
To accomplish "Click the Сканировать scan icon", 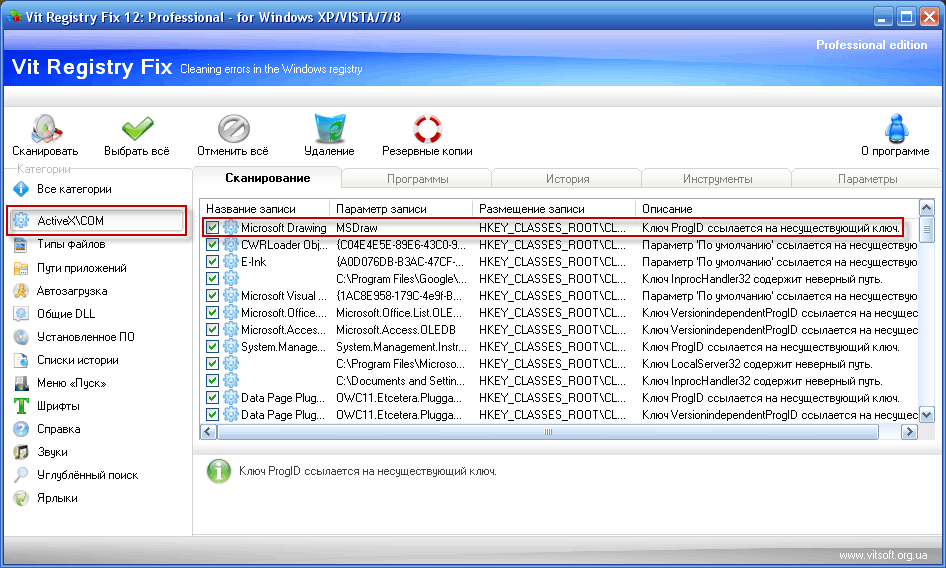I will [45, 130].
